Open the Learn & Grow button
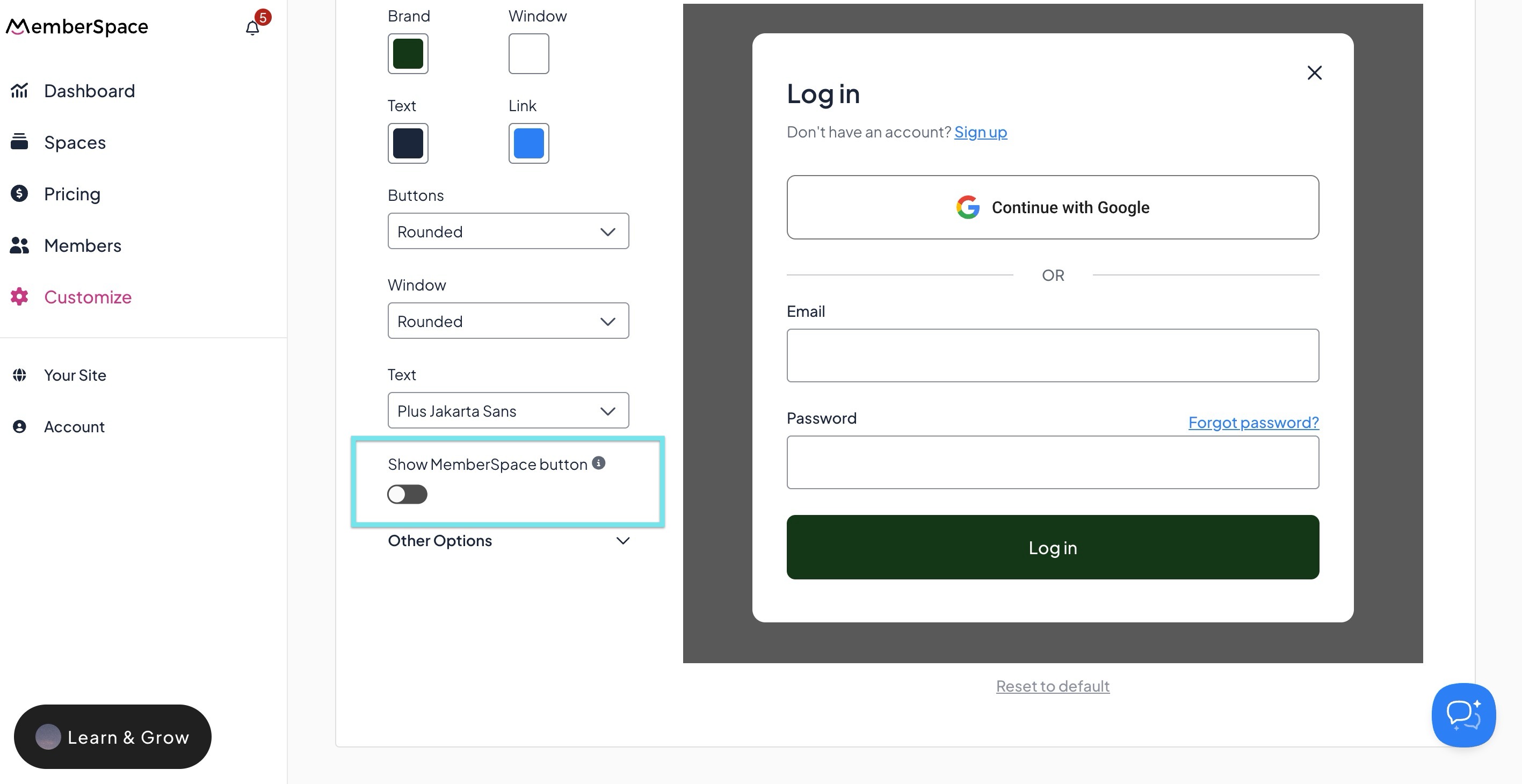 [112, 737]
